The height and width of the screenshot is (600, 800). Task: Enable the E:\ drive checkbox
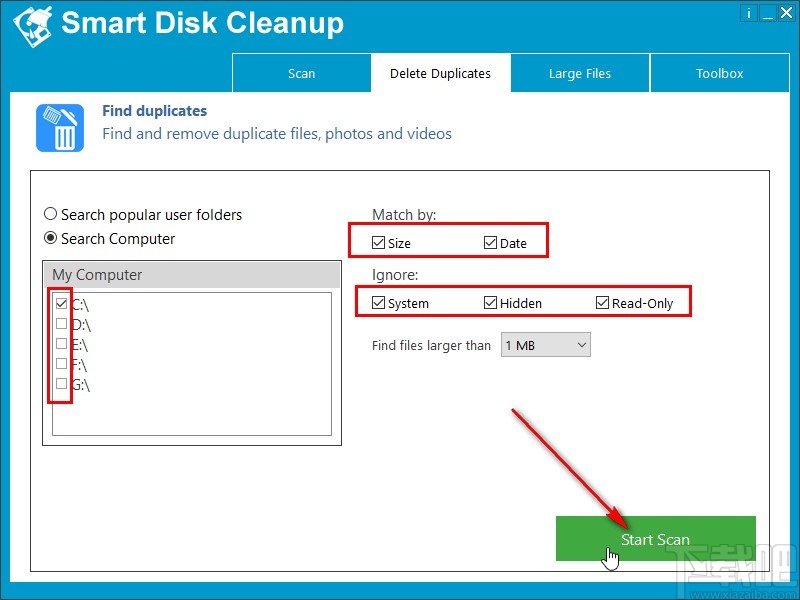[x=61, y=343]
